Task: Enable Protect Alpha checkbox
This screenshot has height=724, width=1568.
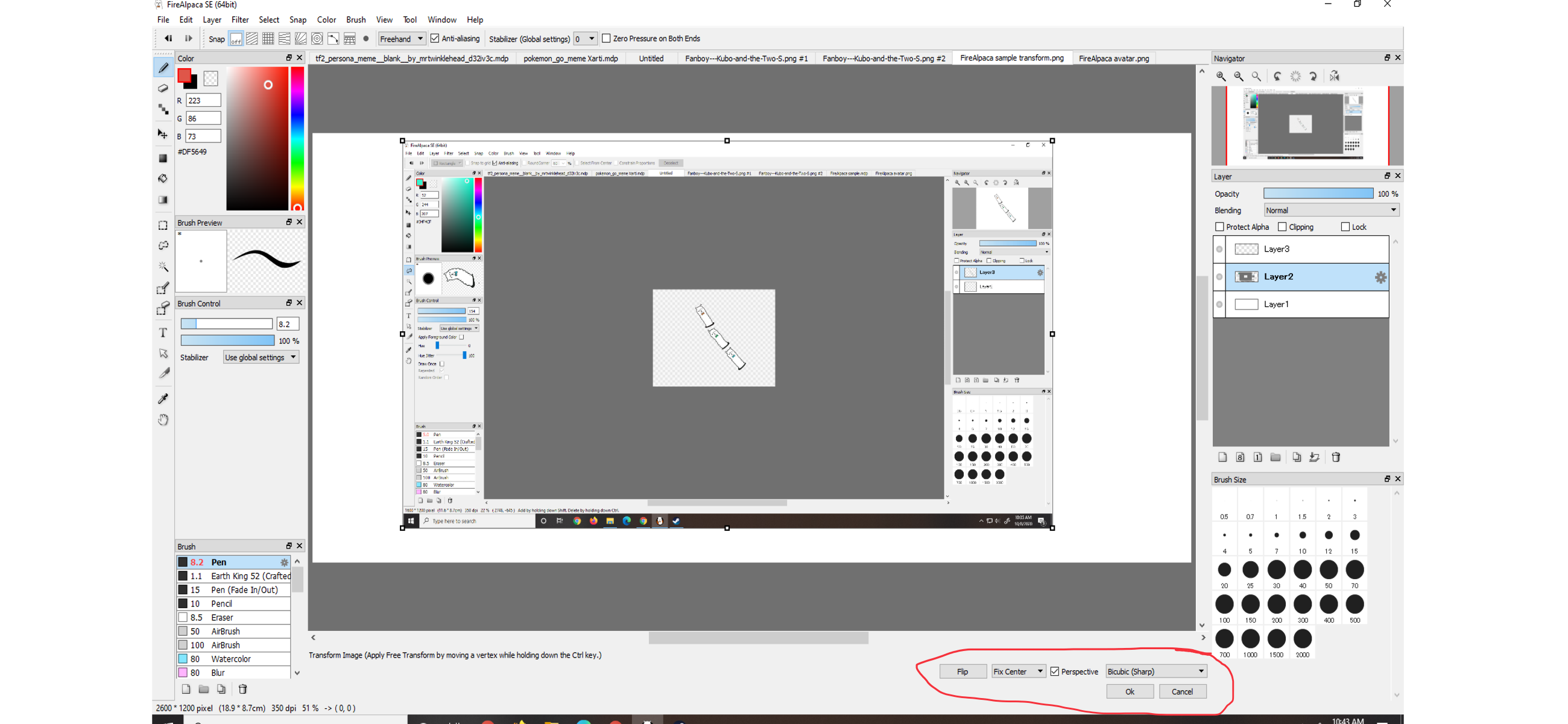Action: click(x=1219, y=226)
